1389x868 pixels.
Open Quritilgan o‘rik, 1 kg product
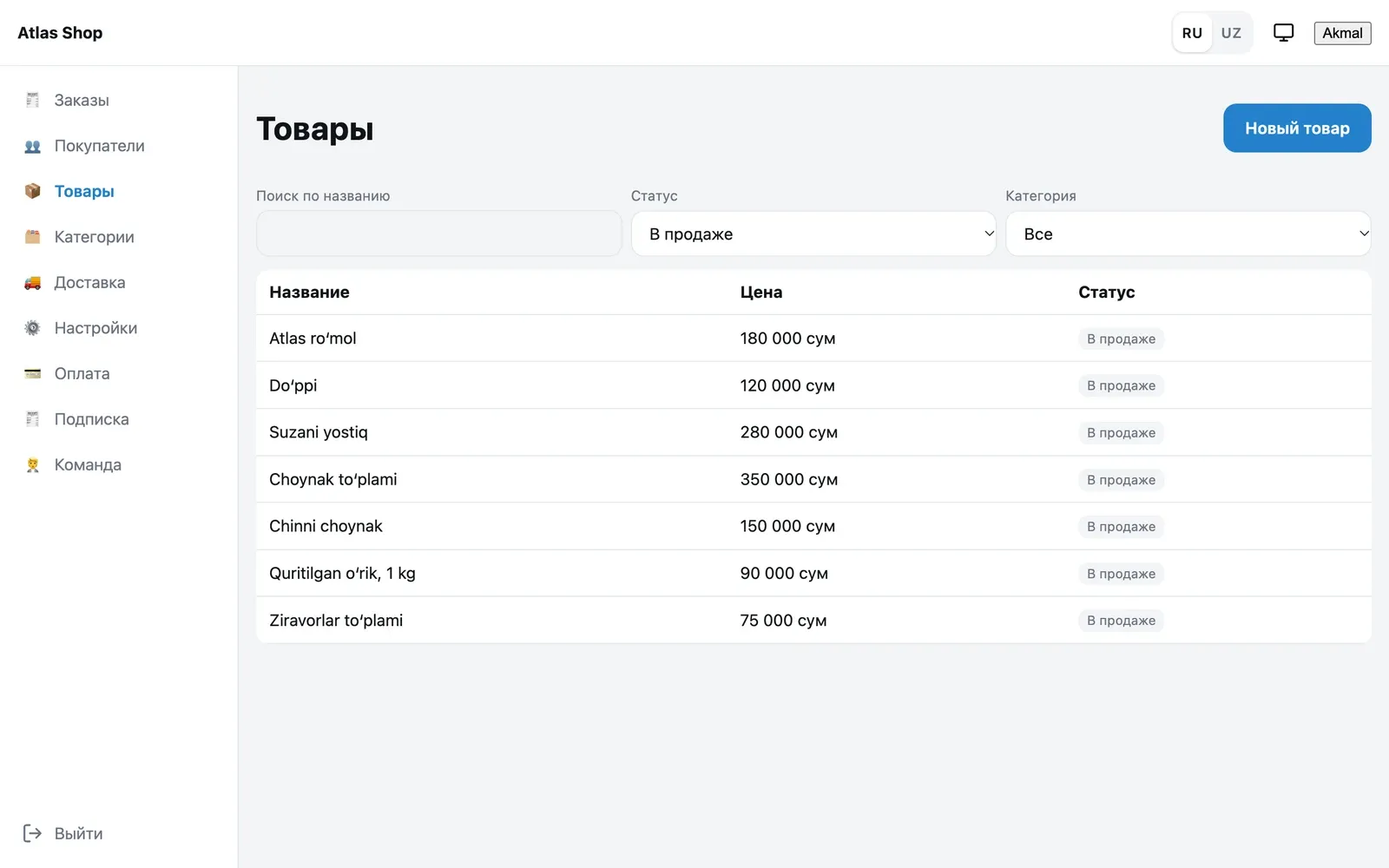click(x=342, y=573)
